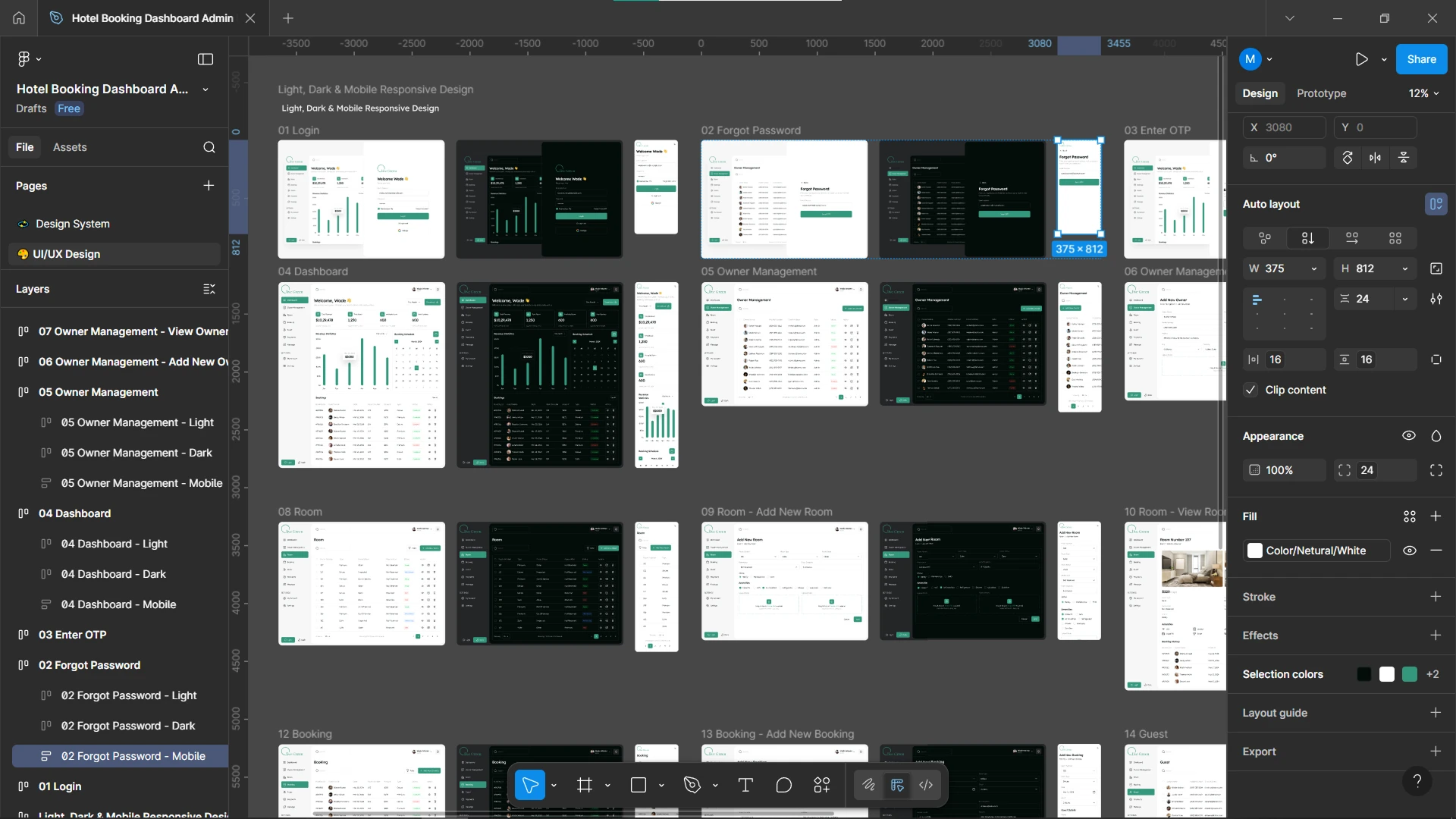Image resolution: width=1456 pixels, height=819 pixels.
Task: Switch to the Assets tab
Action: point(70,147)
